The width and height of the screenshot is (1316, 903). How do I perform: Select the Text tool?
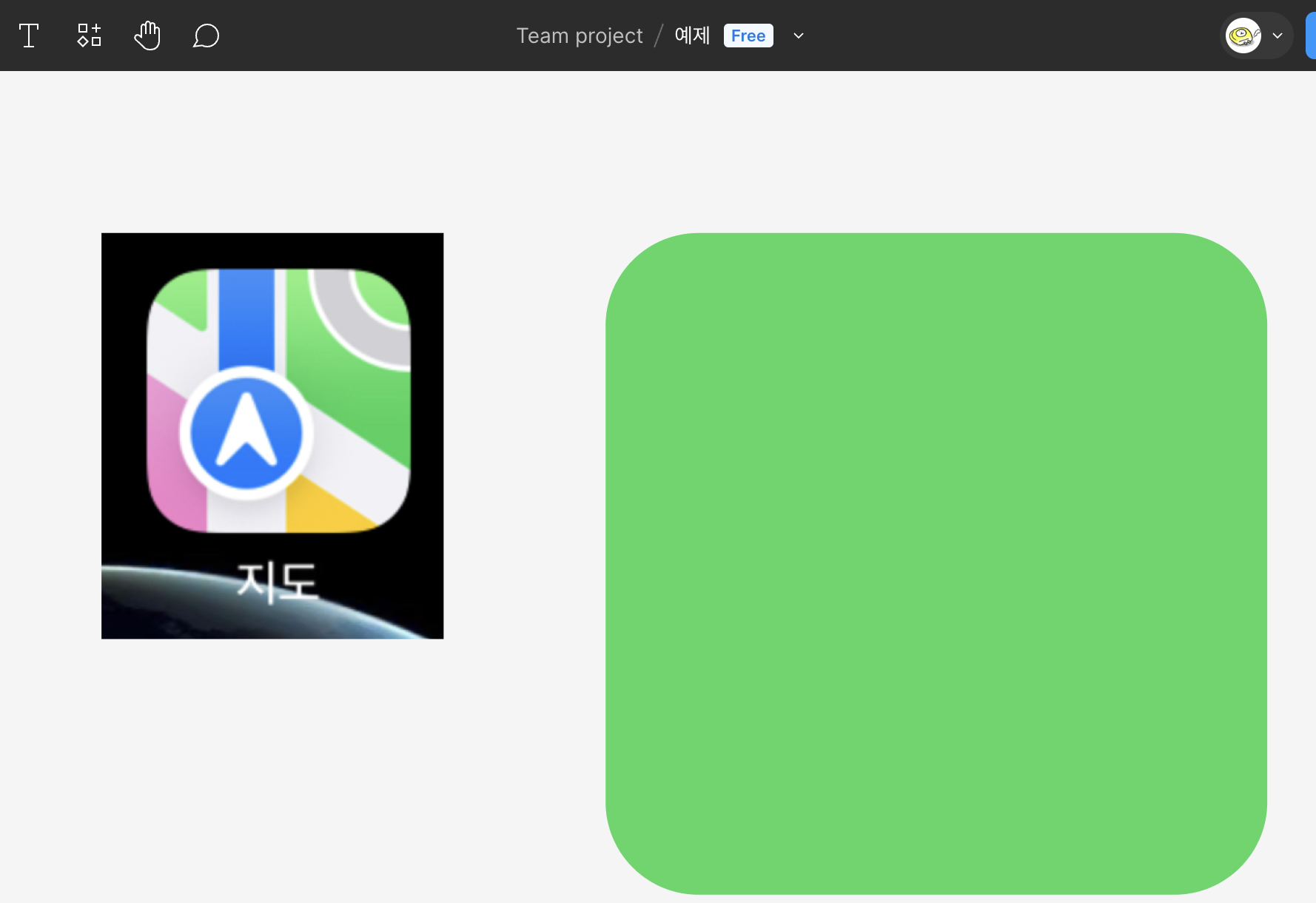[29, 36]
